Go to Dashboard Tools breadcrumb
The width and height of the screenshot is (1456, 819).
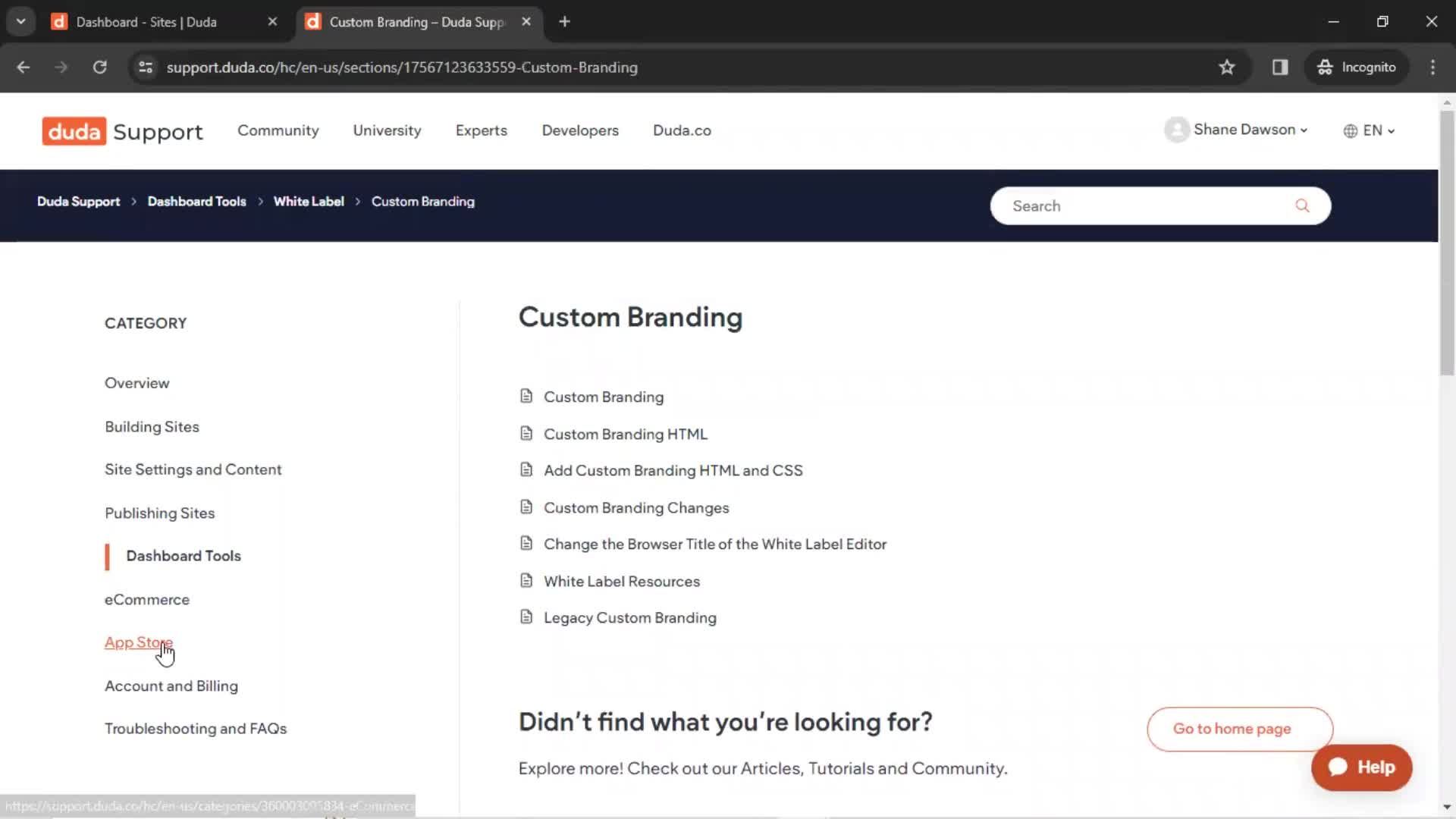coord(196,202)
